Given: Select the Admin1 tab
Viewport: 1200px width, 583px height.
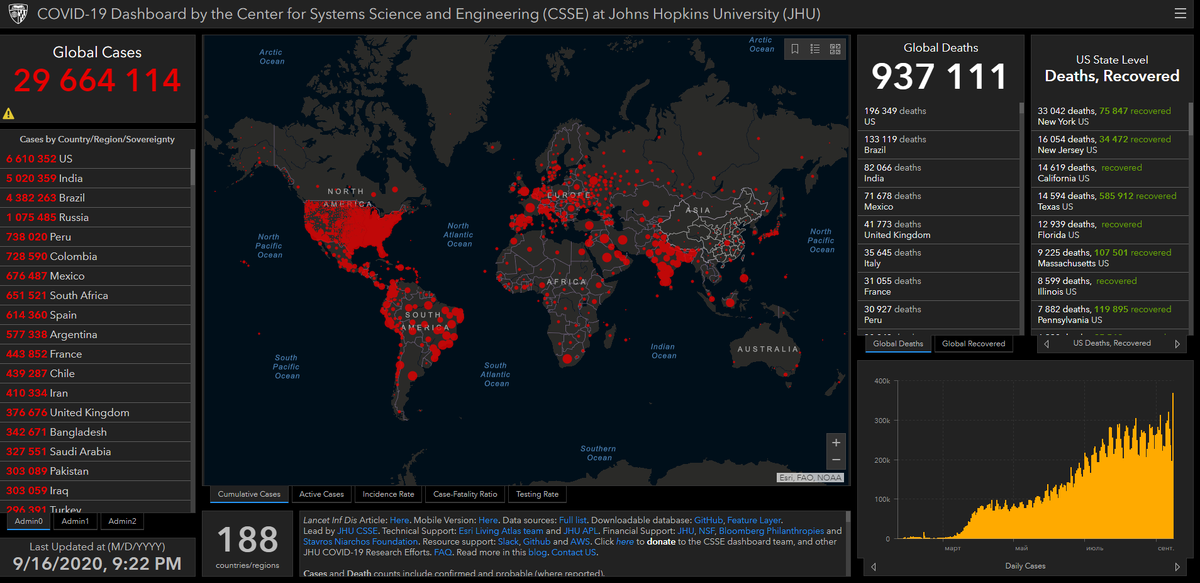Looking at the screenshot, I should (75, 521).
